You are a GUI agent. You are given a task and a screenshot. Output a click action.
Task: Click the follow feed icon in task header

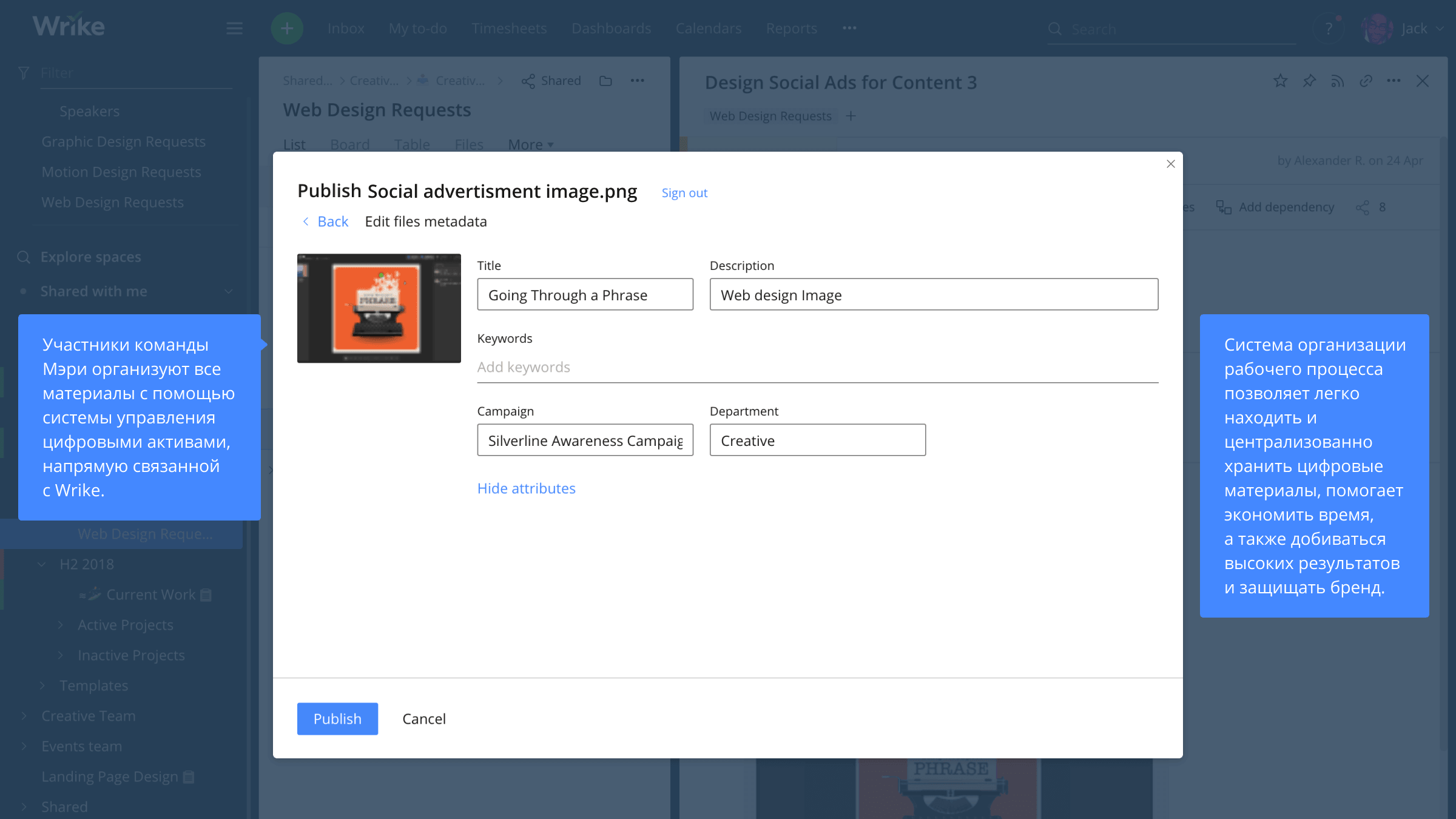tap(1338, 81)
